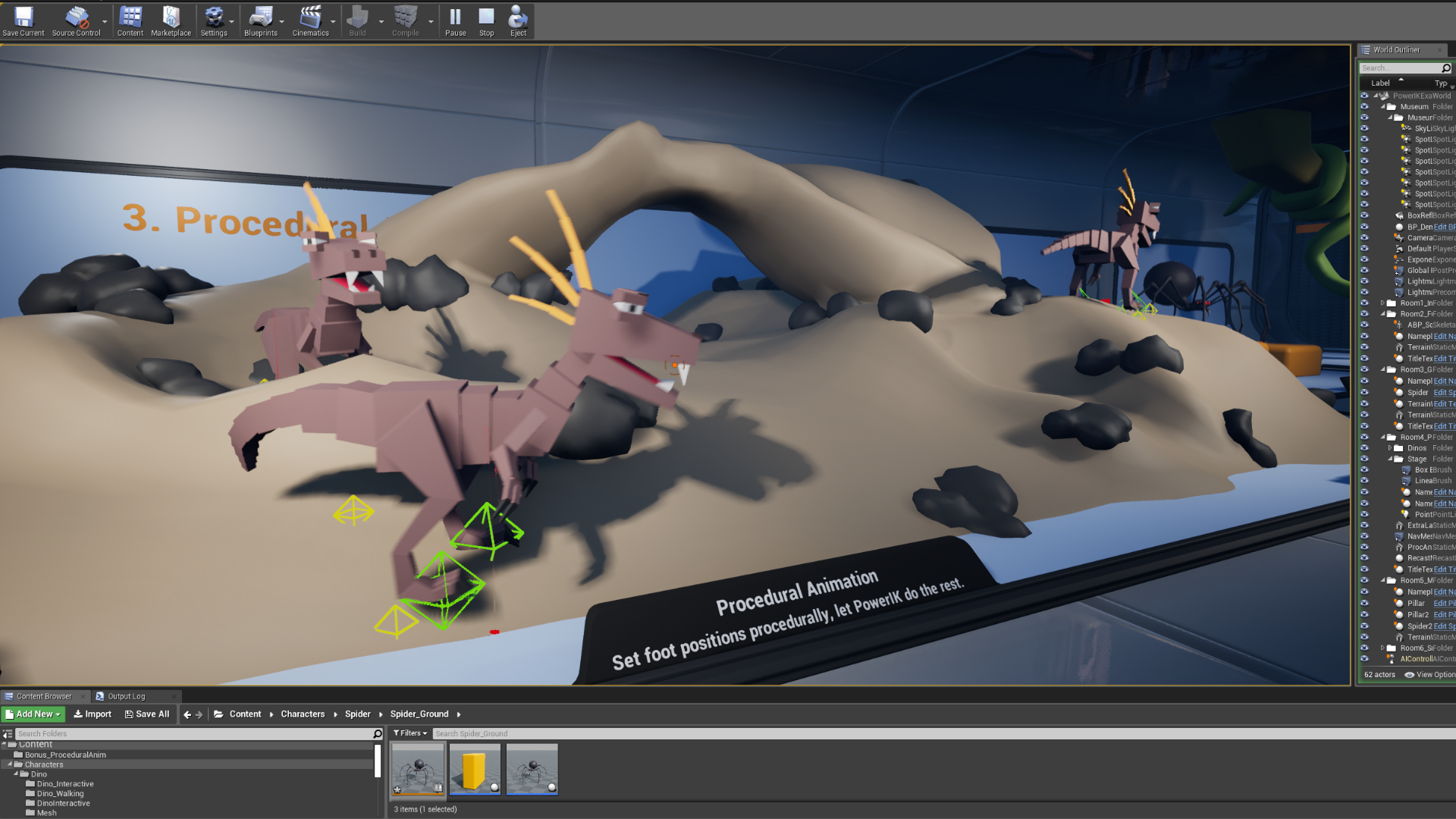The image size is (1456, 819).
Task: Open the Cinematics toolbar icon
Action: [x=310, y=20]
